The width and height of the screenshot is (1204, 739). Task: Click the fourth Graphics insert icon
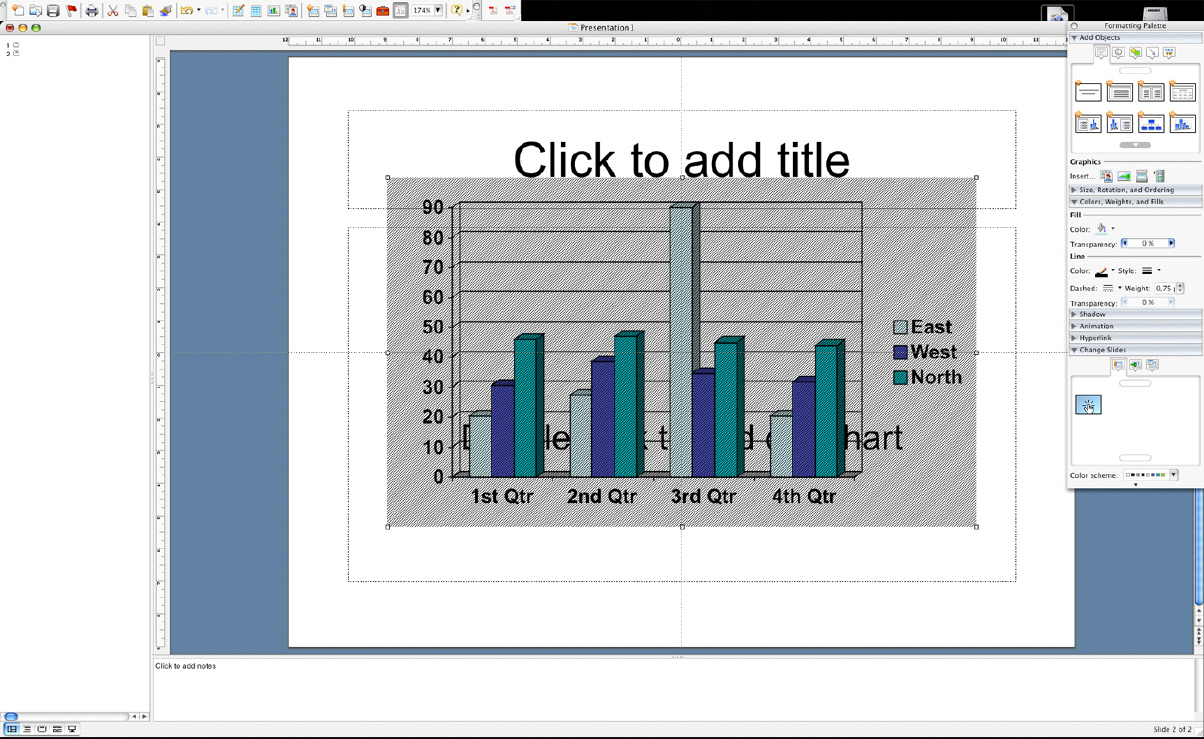1160,176
